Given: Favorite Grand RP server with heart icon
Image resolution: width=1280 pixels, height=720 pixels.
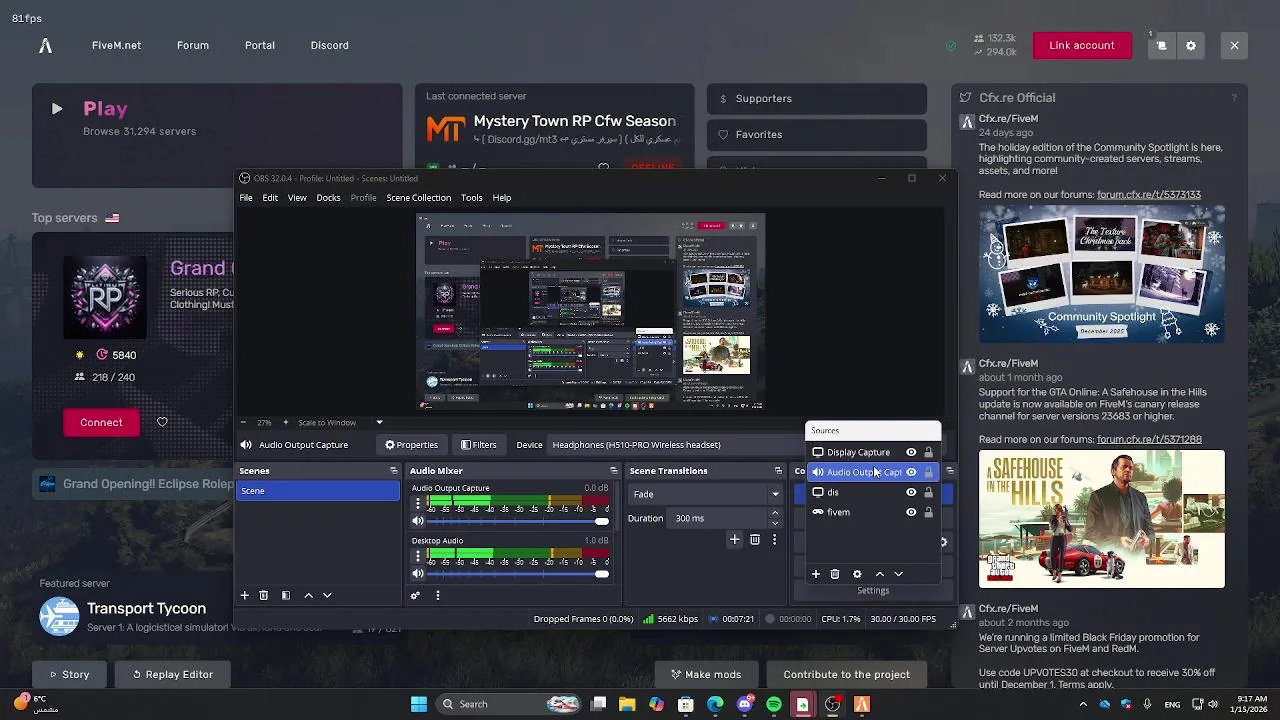Looking at the screenshot, I should [x=162, y=422].
